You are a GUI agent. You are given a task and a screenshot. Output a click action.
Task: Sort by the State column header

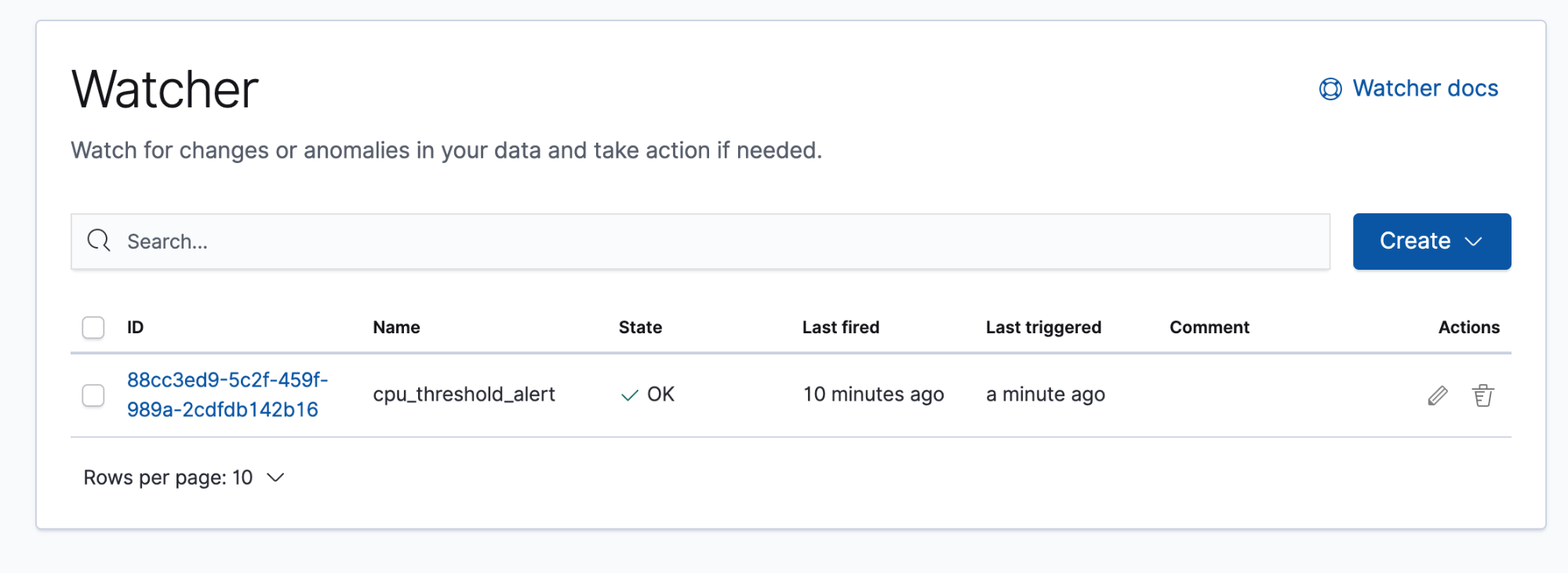coord(640,327)
